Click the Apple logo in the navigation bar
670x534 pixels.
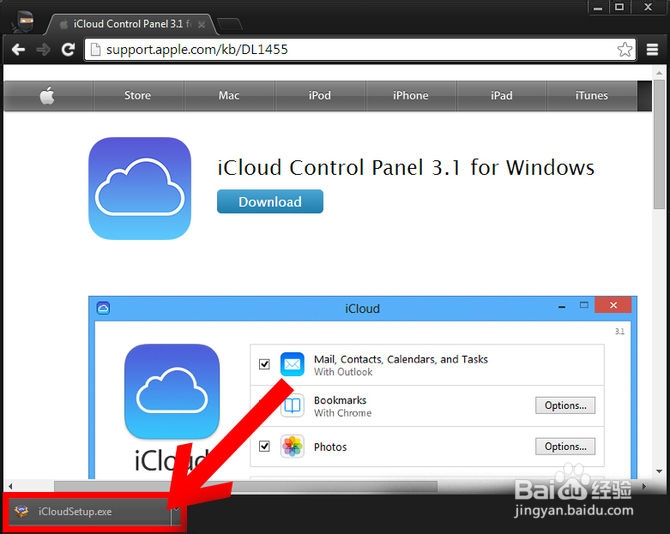click(47, 95)
